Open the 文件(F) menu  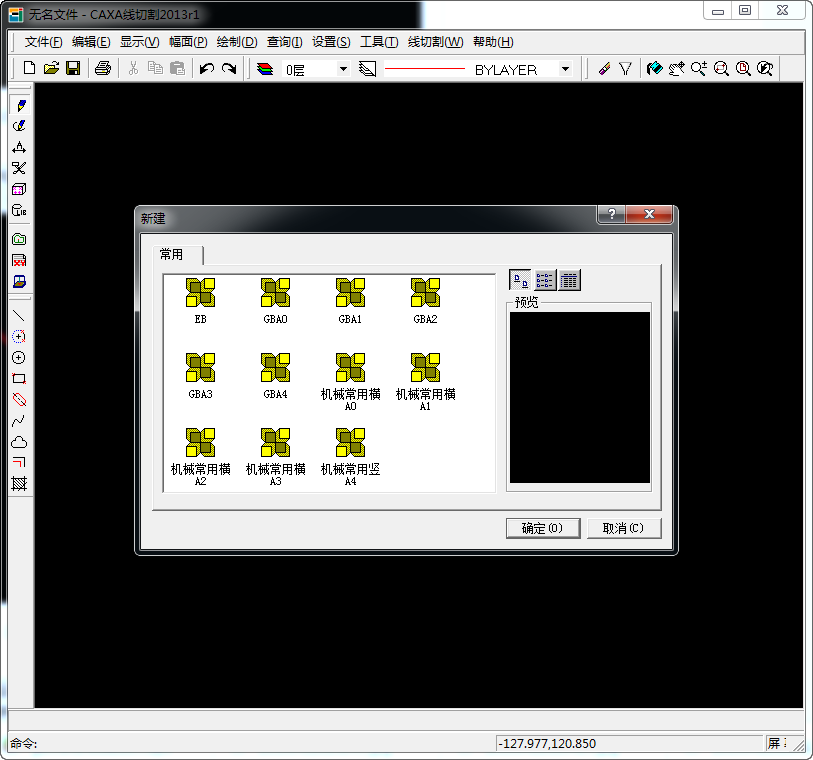tap(44, 42)
